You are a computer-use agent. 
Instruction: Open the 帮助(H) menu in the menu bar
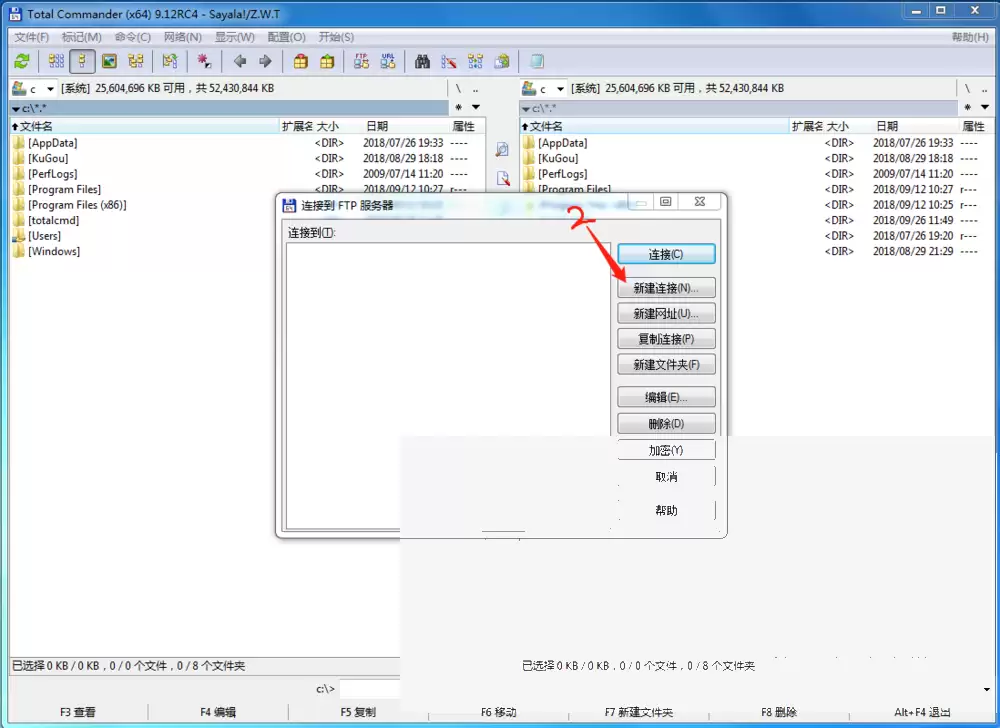coord(970,37)
